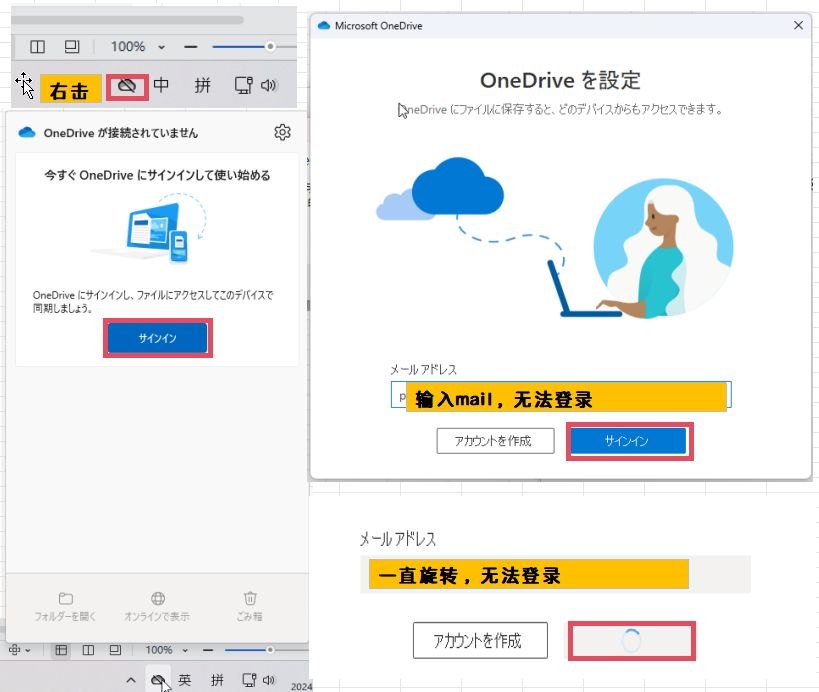Viewport: 819px width, 692px height.
Task: Click the volume icon on the bottom taskbar
Action: coord(268,680)
